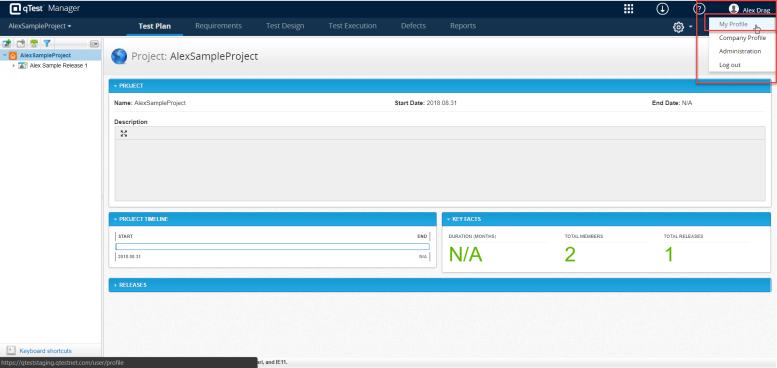Click inside the Description text area
This screenshot has height=368, width=777.
tap(440, 170)
